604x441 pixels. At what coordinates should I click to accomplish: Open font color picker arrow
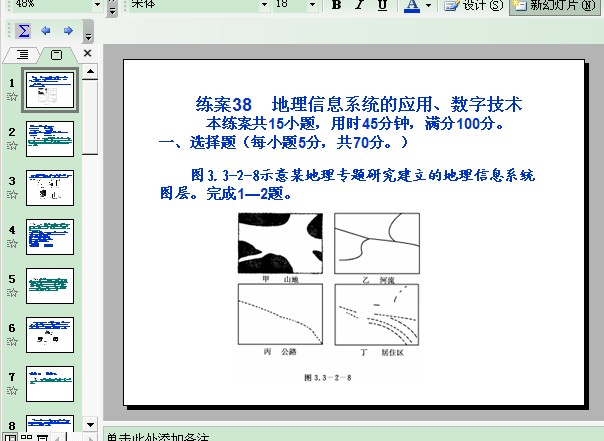pos(428,5)
